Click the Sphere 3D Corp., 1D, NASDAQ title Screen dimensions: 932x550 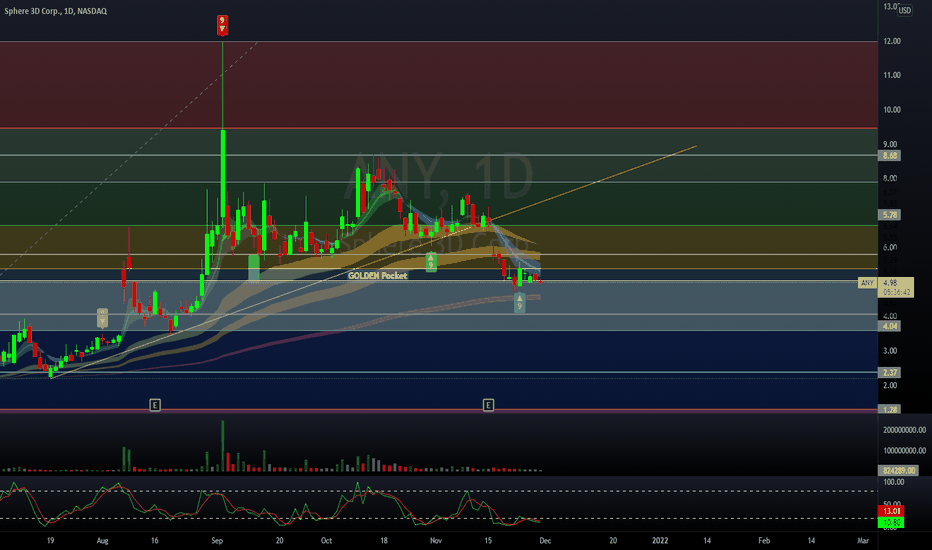(x=55, y=11)
